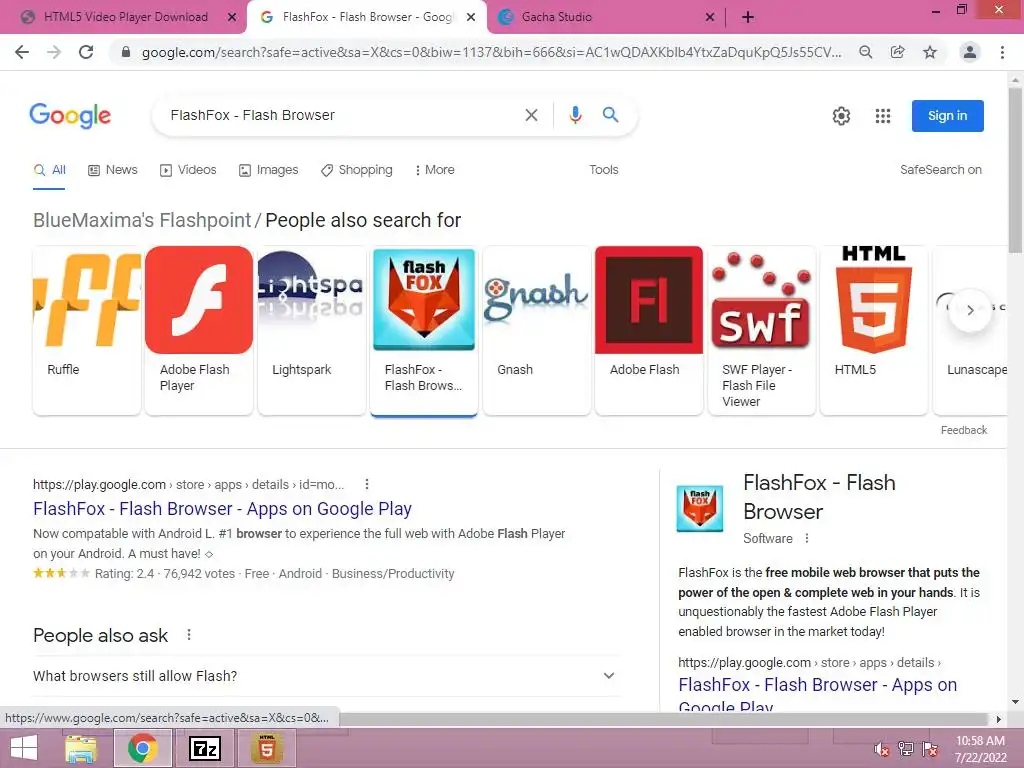Clear the search box with the X
1024x768 pixels.
point(532,115)
